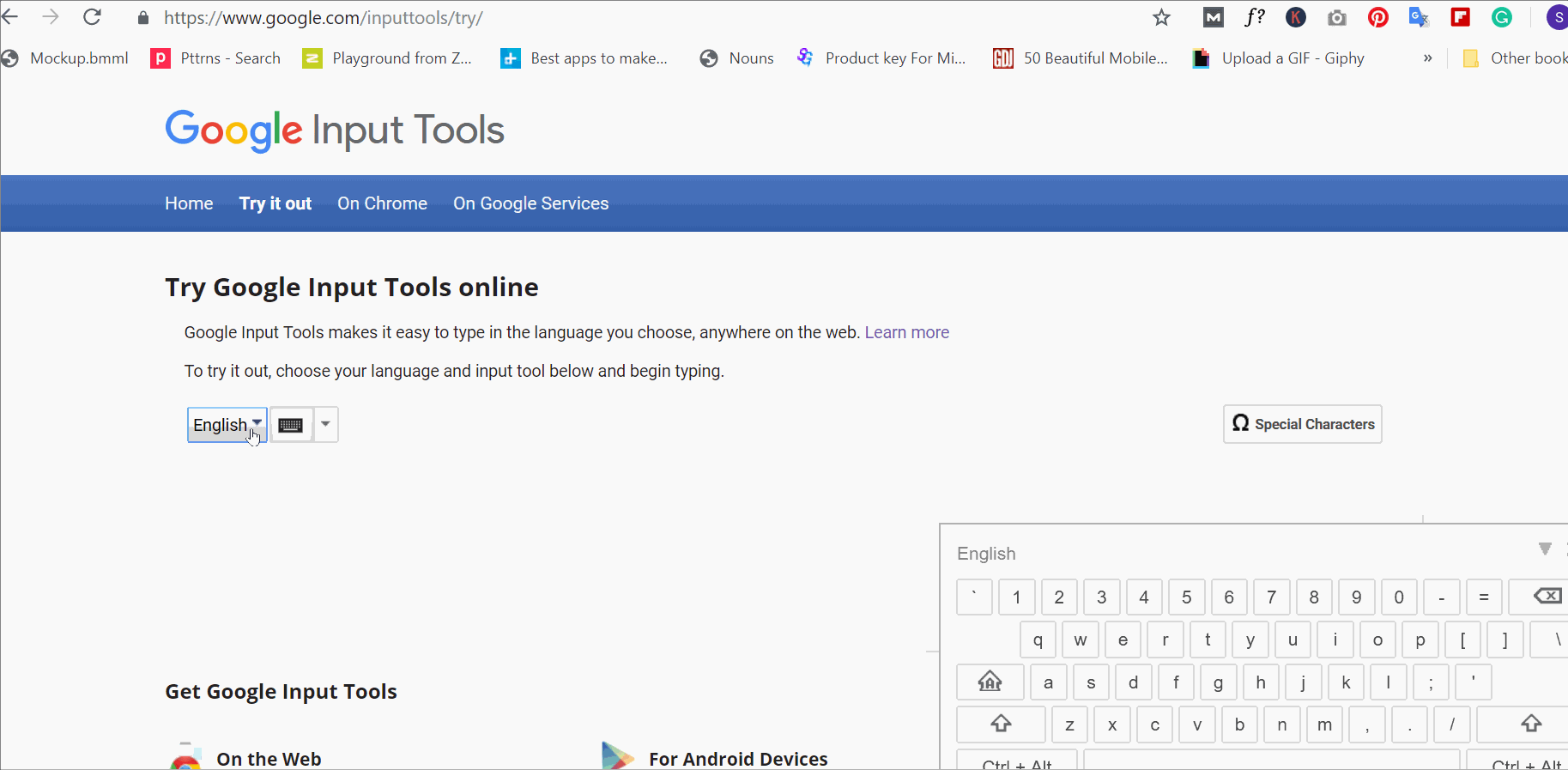This screenshot has width=1568, height=770.
Task: Reload the page with refresh icon
Action: coord(92,17)
